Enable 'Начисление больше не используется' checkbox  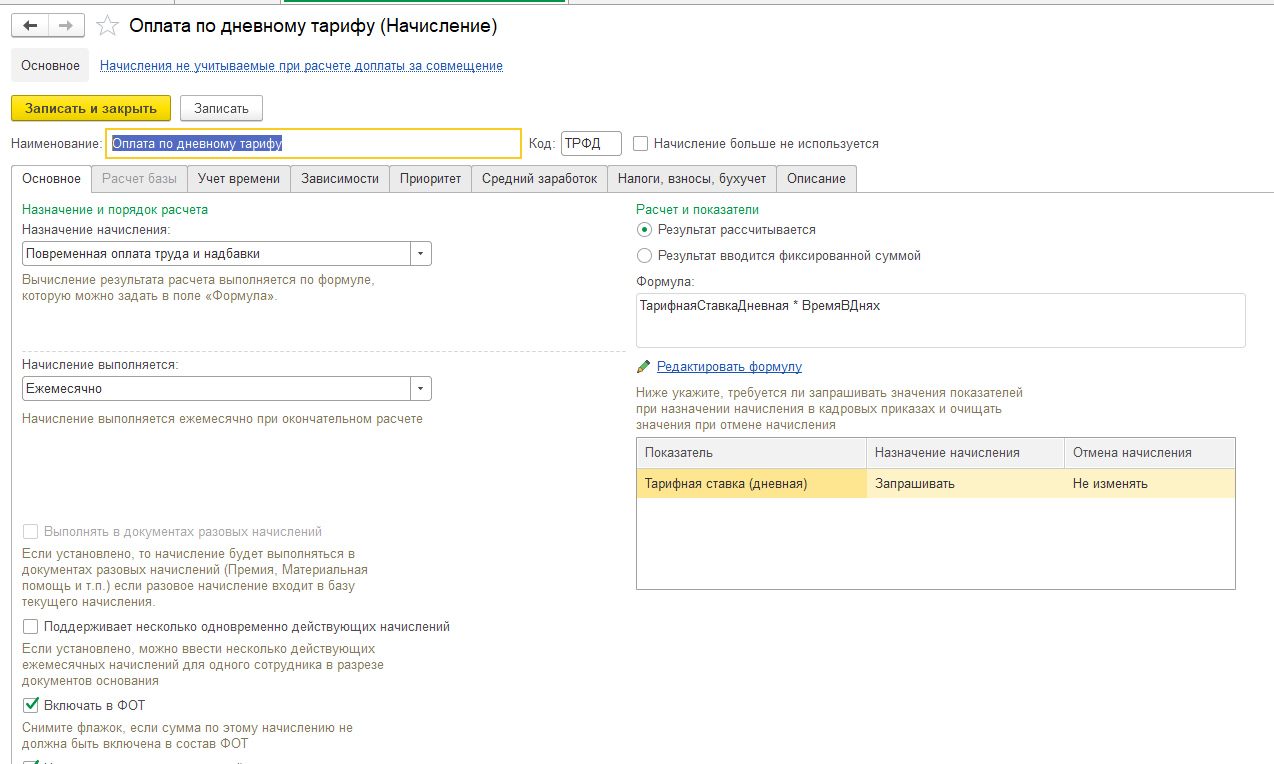[641, 144]
